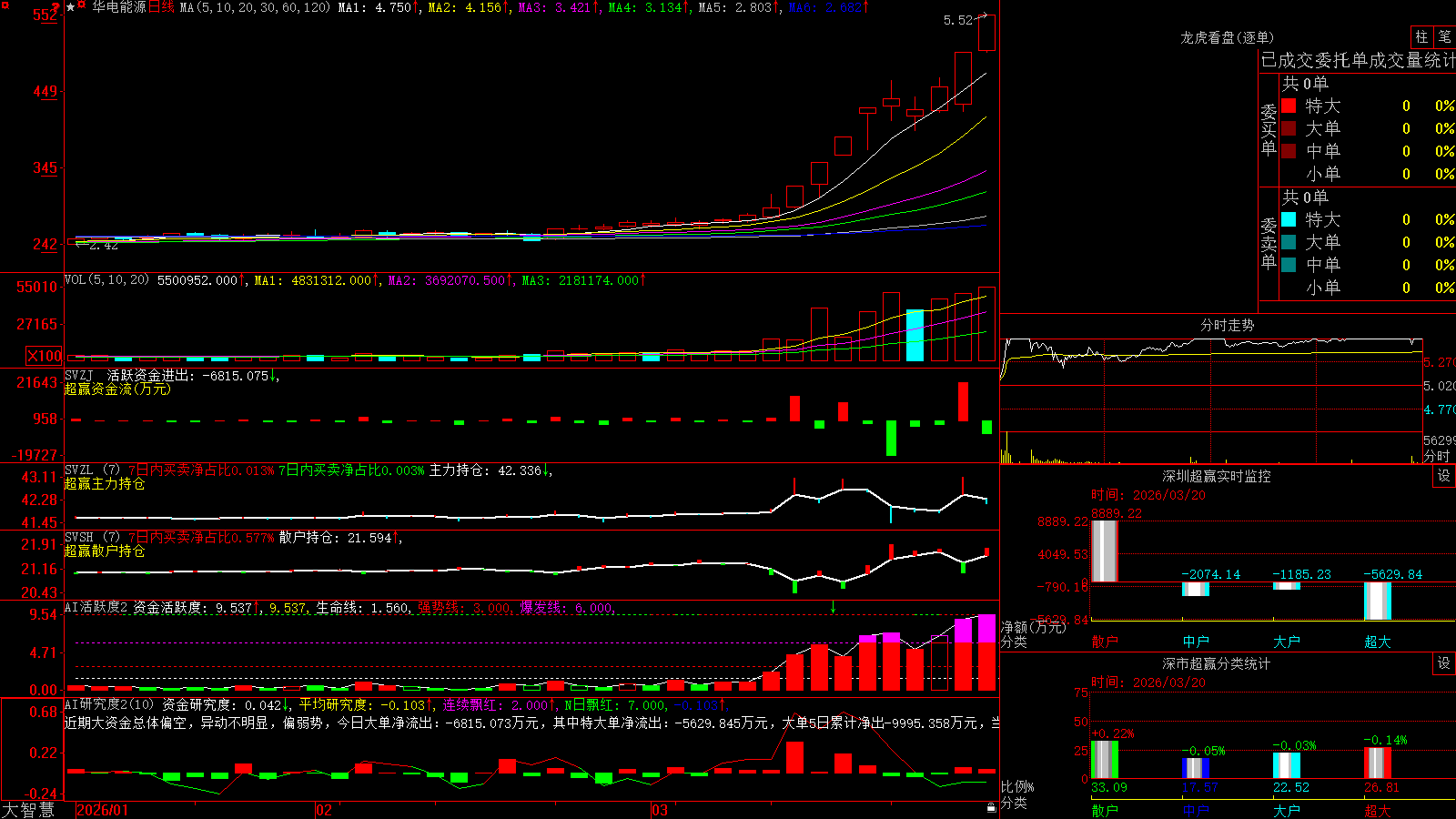1456x819 pixels.
Task: Click the cyan 特大 sell-order color swatch
Action: [x=1289, y=219]
